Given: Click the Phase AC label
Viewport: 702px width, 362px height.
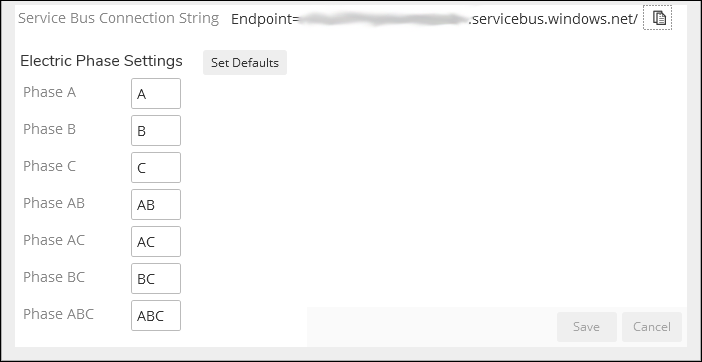Looking at the screenshot, I should coord(54,240).
